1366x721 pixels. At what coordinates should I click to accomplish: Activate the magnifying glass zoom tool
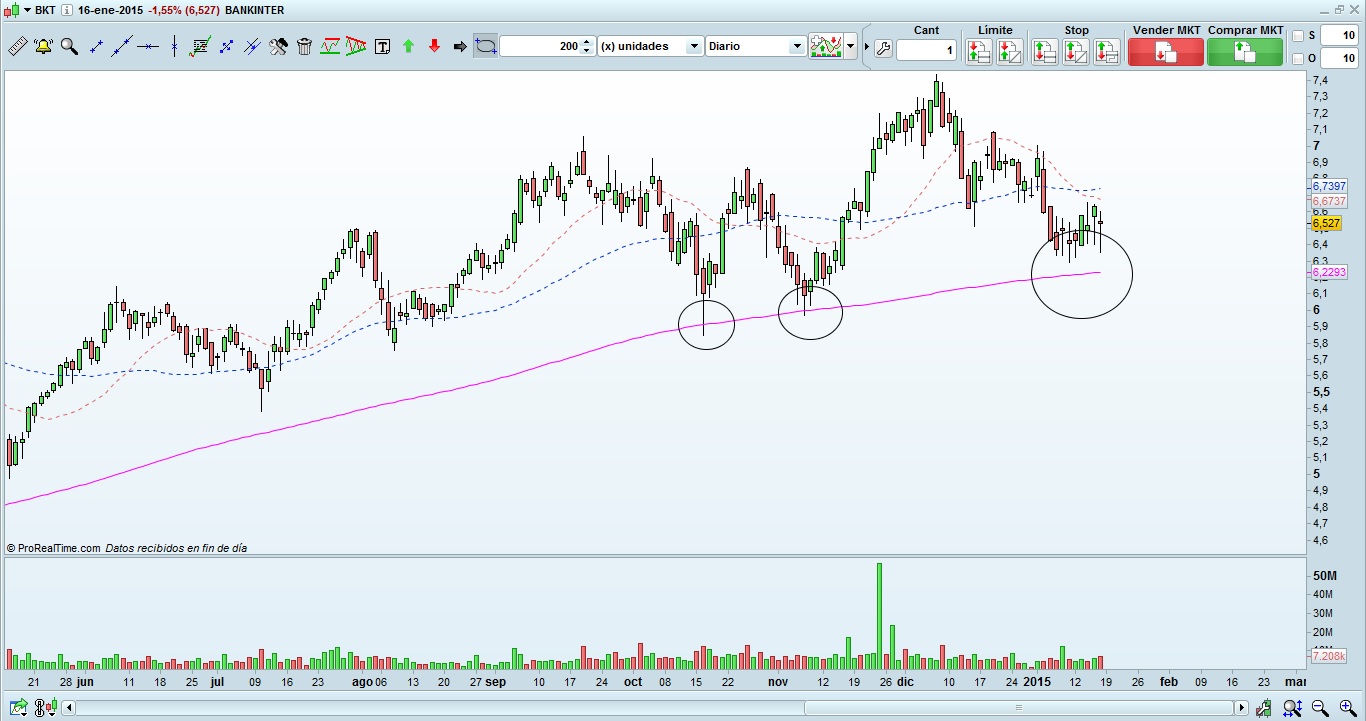click(x=69, y=46)
